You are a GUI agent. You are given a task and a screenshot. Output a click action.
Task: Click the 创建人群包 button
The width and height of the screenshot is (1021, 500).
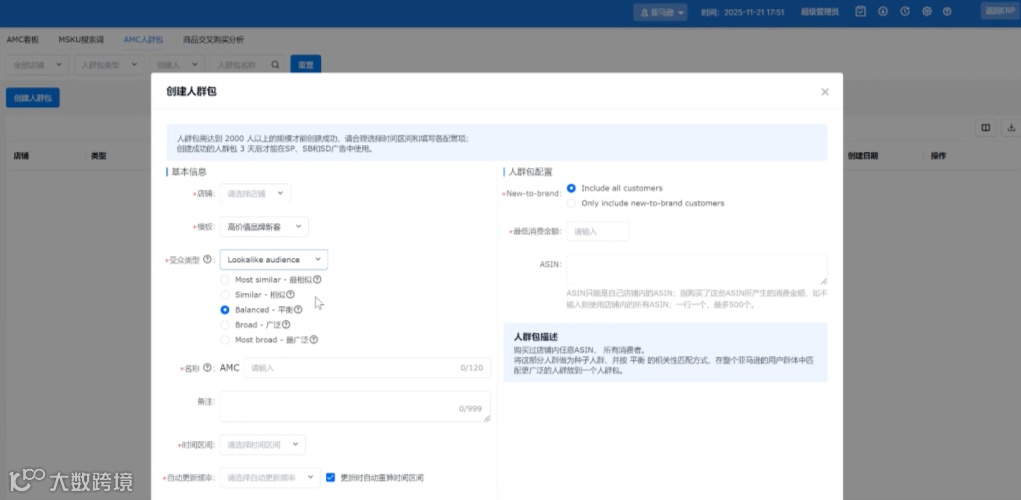(33, 98)
